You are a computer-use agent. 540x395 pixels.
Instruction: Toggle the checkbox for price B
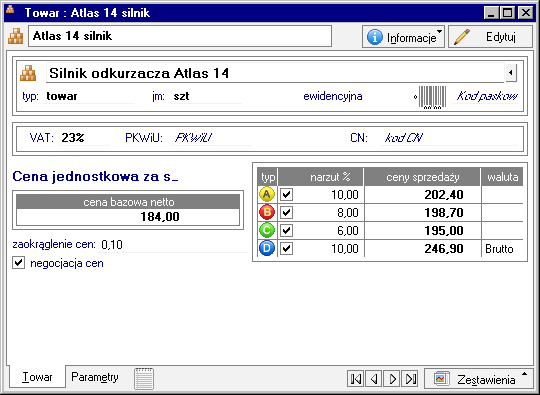pyautogui.click(x=287, y=212)
